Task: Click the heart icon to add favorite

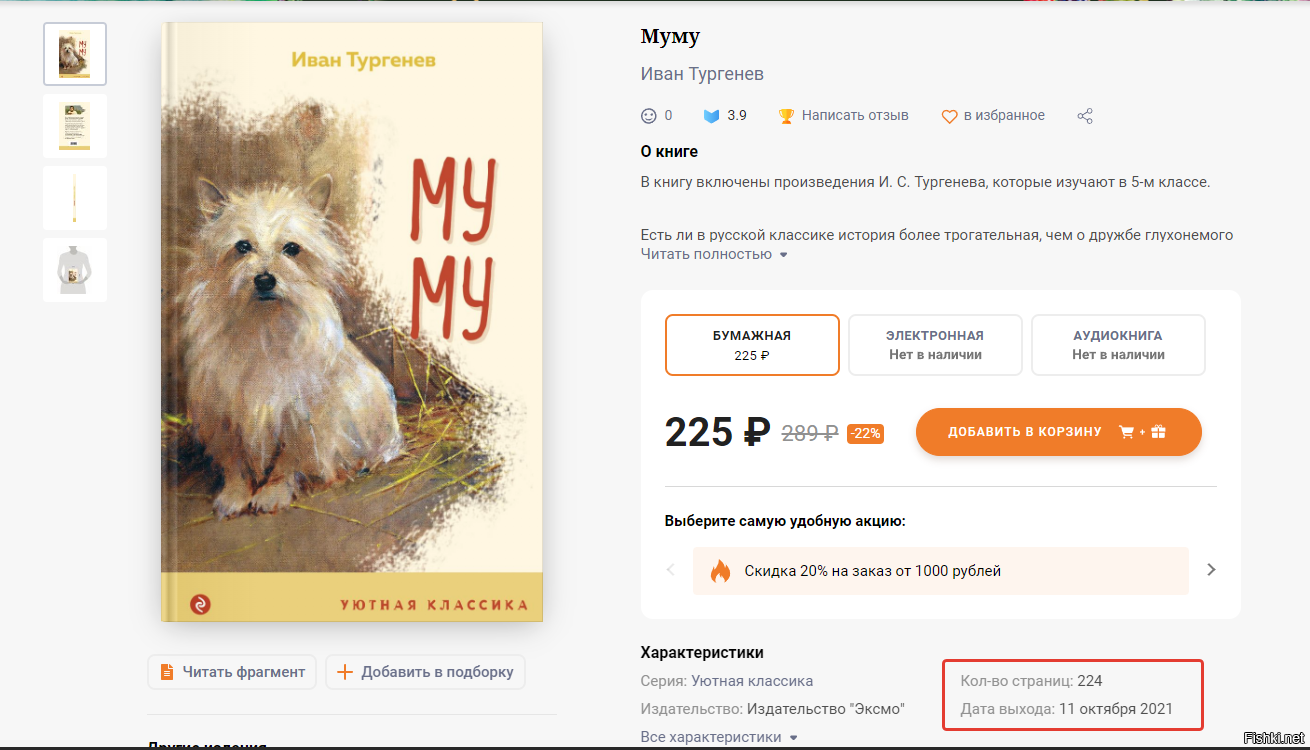Action: point(950,116)
